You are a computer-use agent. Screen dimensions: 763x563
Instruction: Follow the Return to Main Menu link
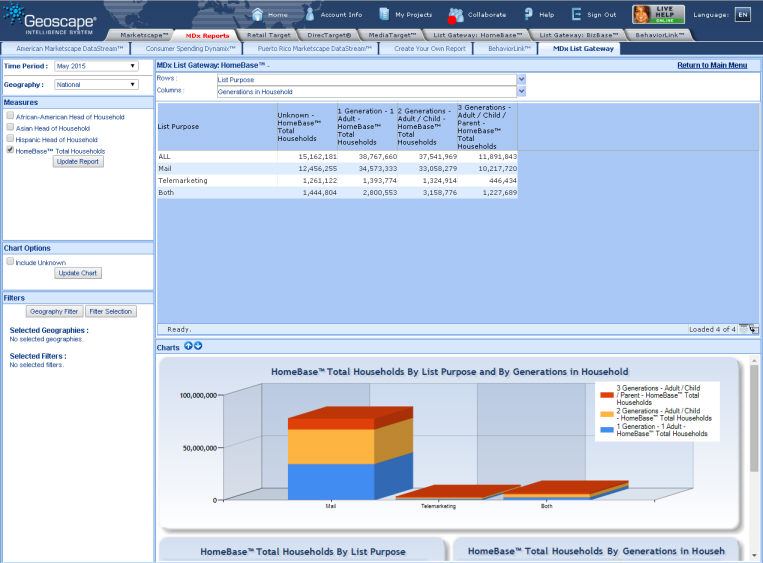712,65
